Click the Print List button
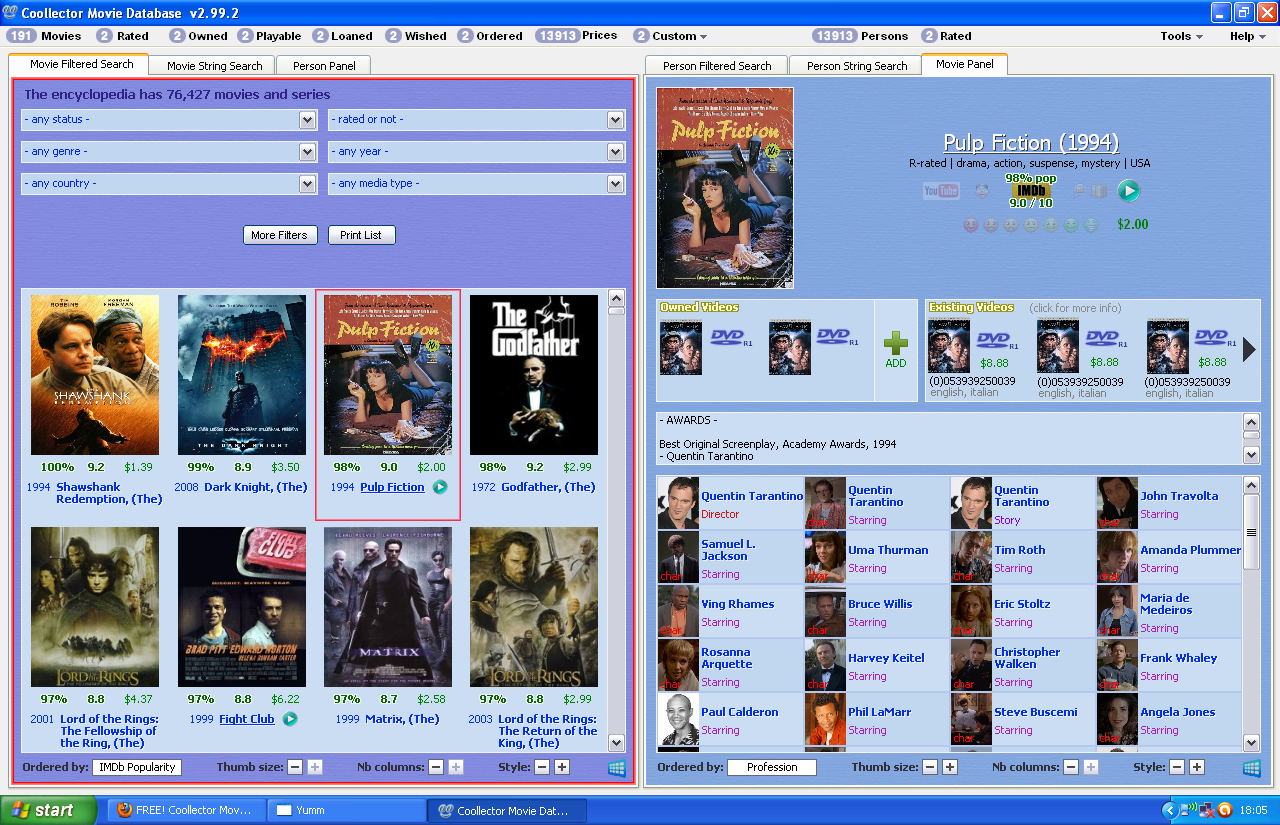This screenshot has width=1280, height=825. coord(361,235)
